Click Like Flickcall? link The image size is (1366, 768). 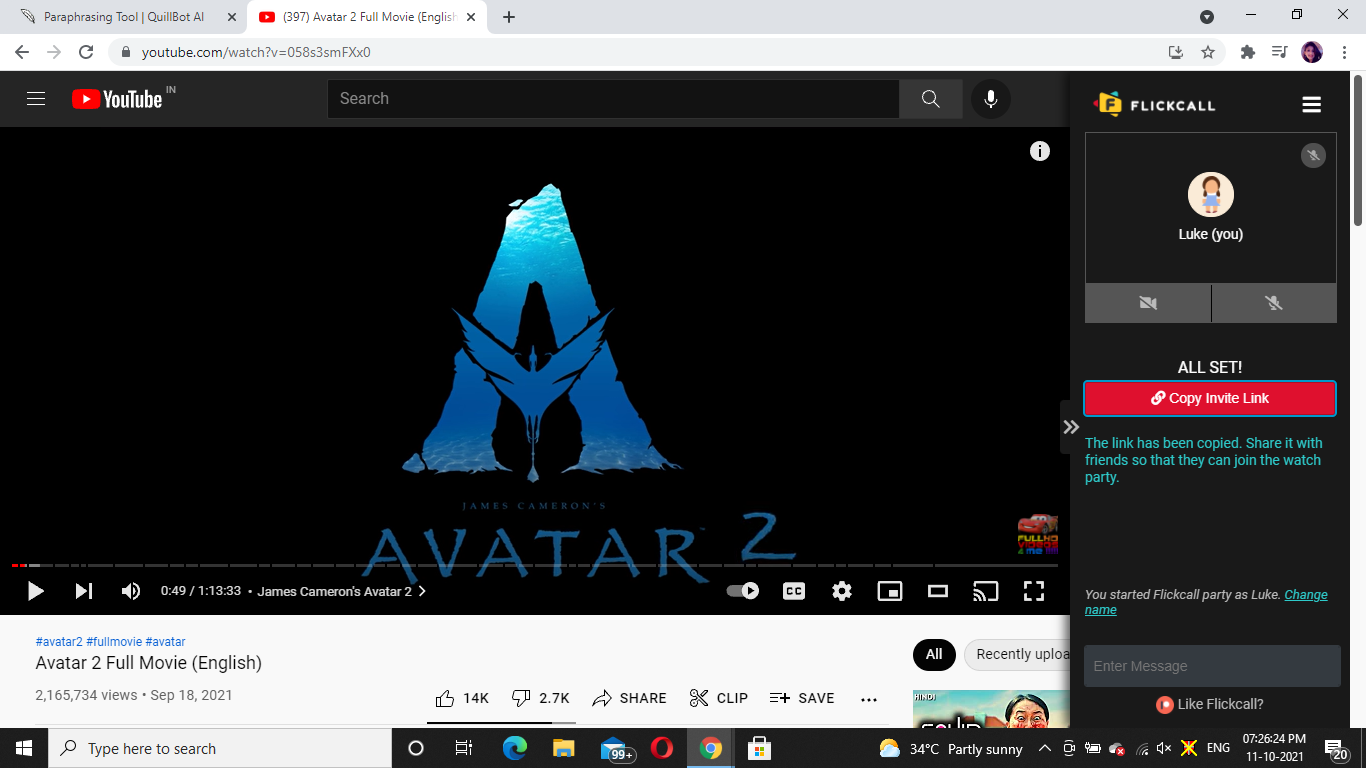1210,704
